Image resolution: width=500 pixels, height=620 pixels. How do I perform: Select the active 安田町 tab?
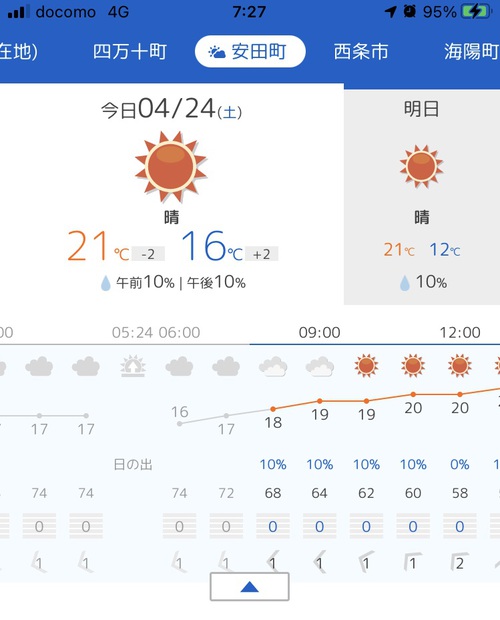pos(250,51)
